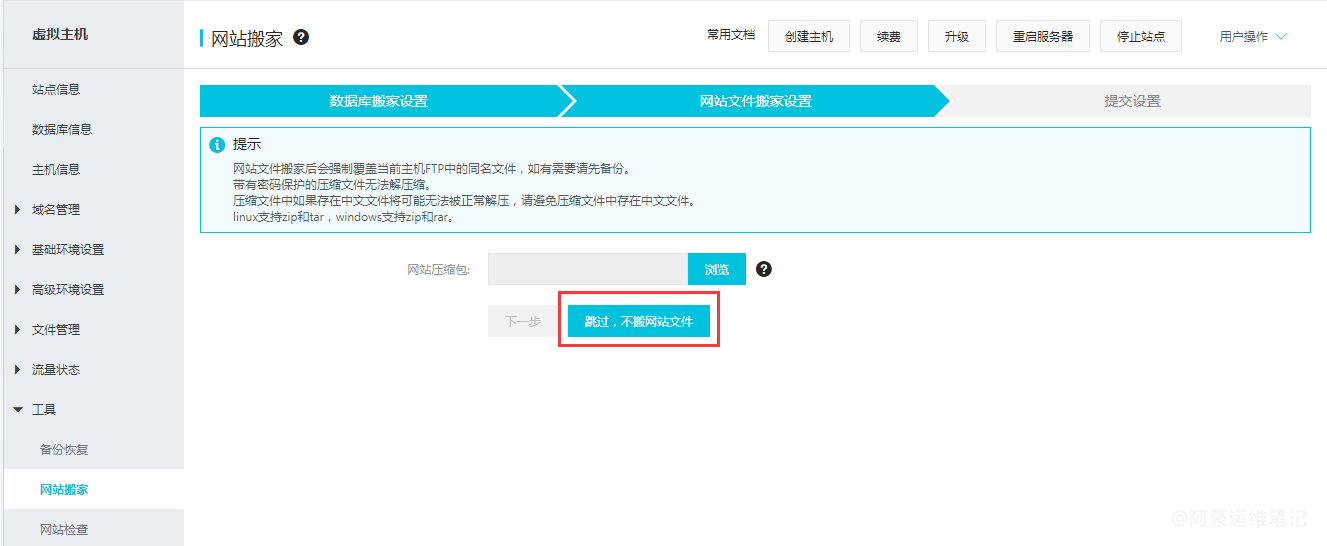Open 站点信息 in the sidebar
Viewport: 1327px width, 546px height.
(56, 90)
